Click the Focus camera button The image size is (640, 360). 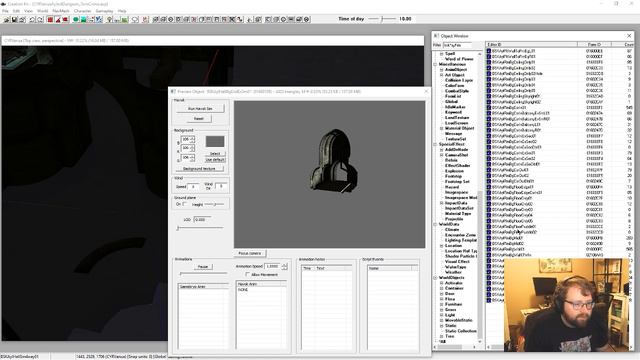[249, 253]
